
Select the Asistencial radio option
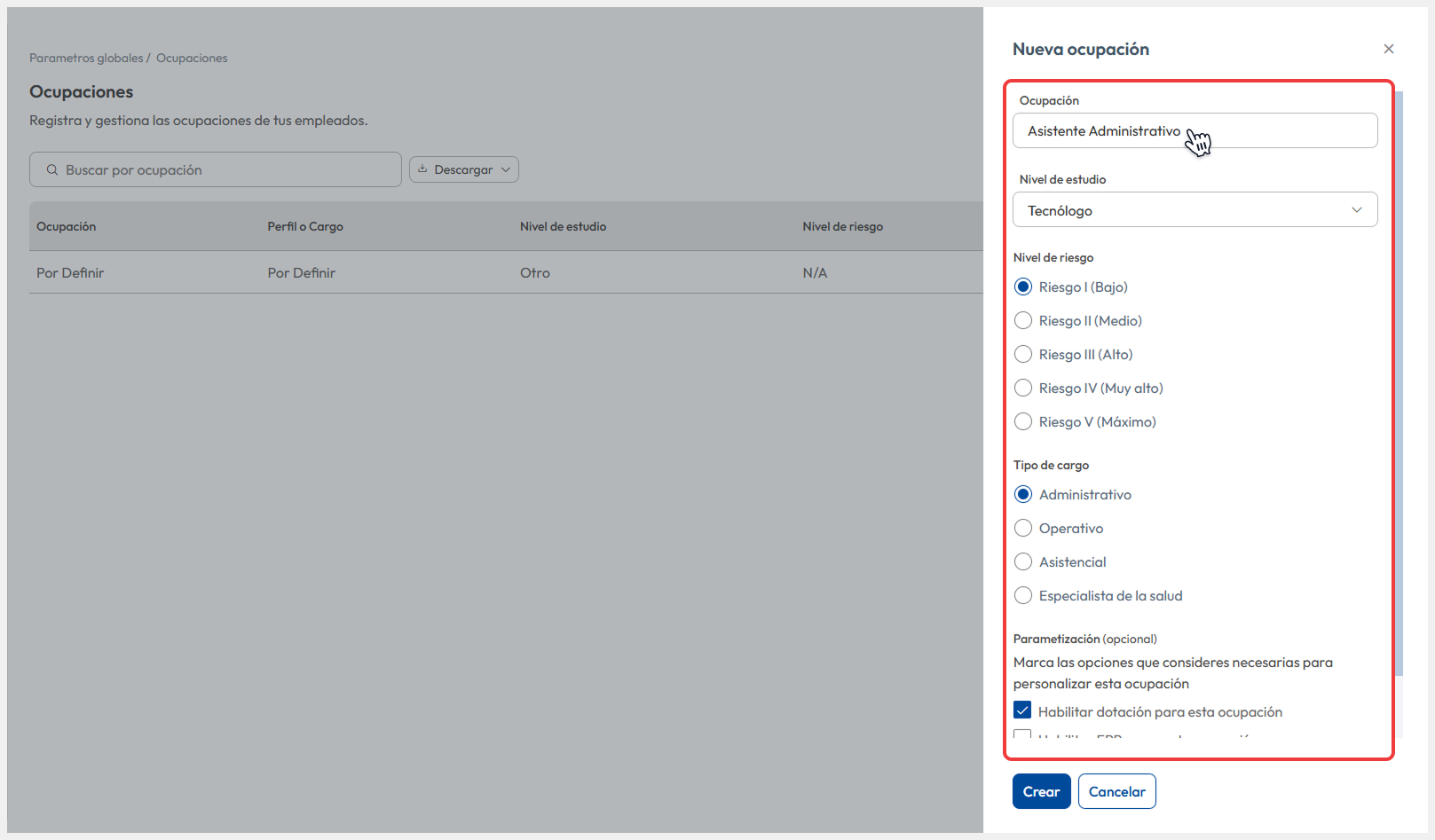click(x=1023, y=561)
